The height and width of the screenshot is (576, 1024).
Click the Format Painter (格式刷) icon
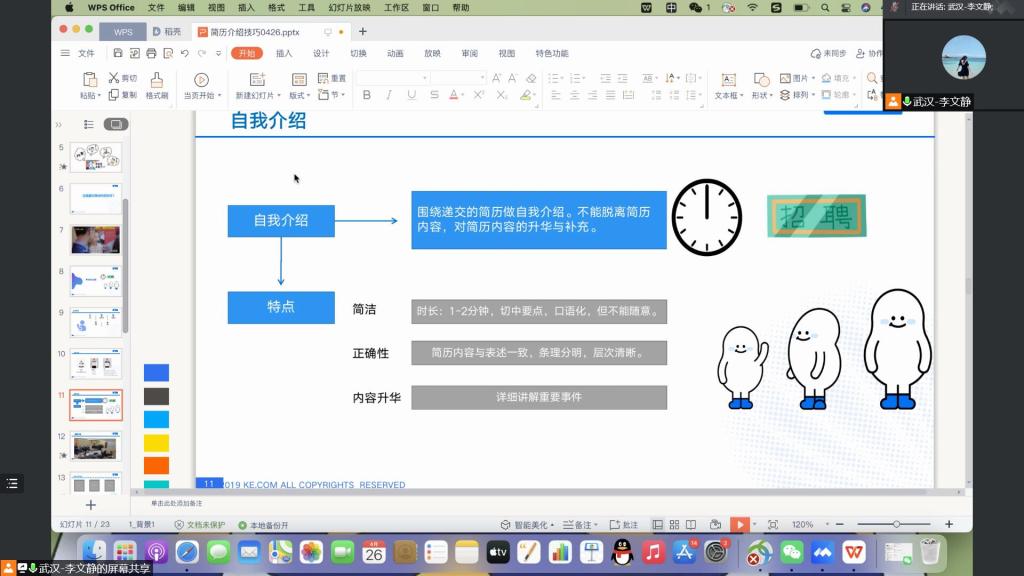pos(156,80)
